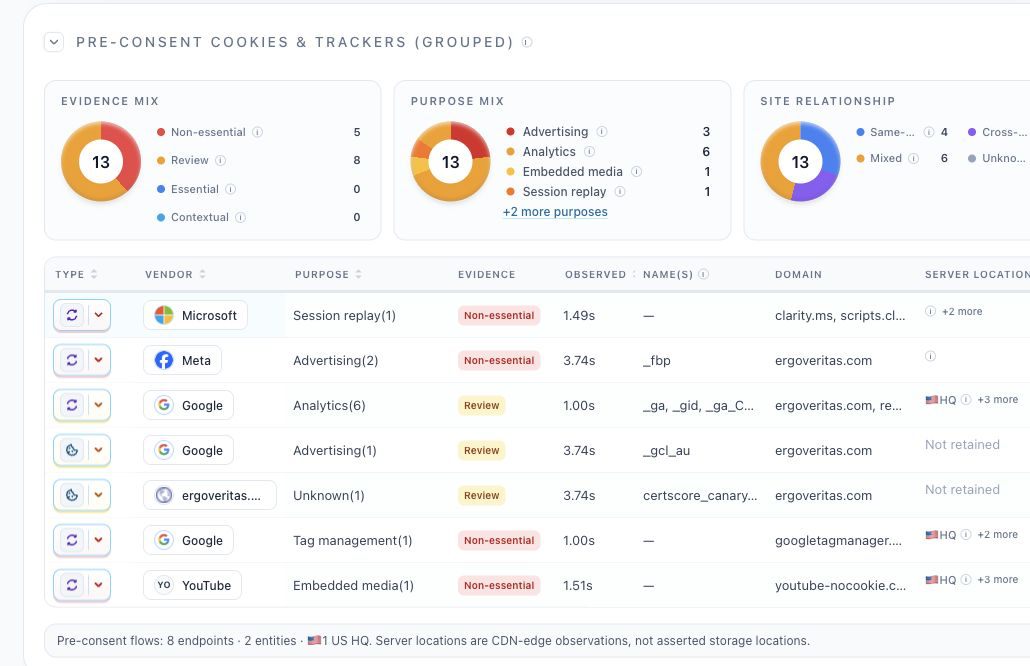
Task: Click the Purpose Mix donut chart
Action: 450,162
